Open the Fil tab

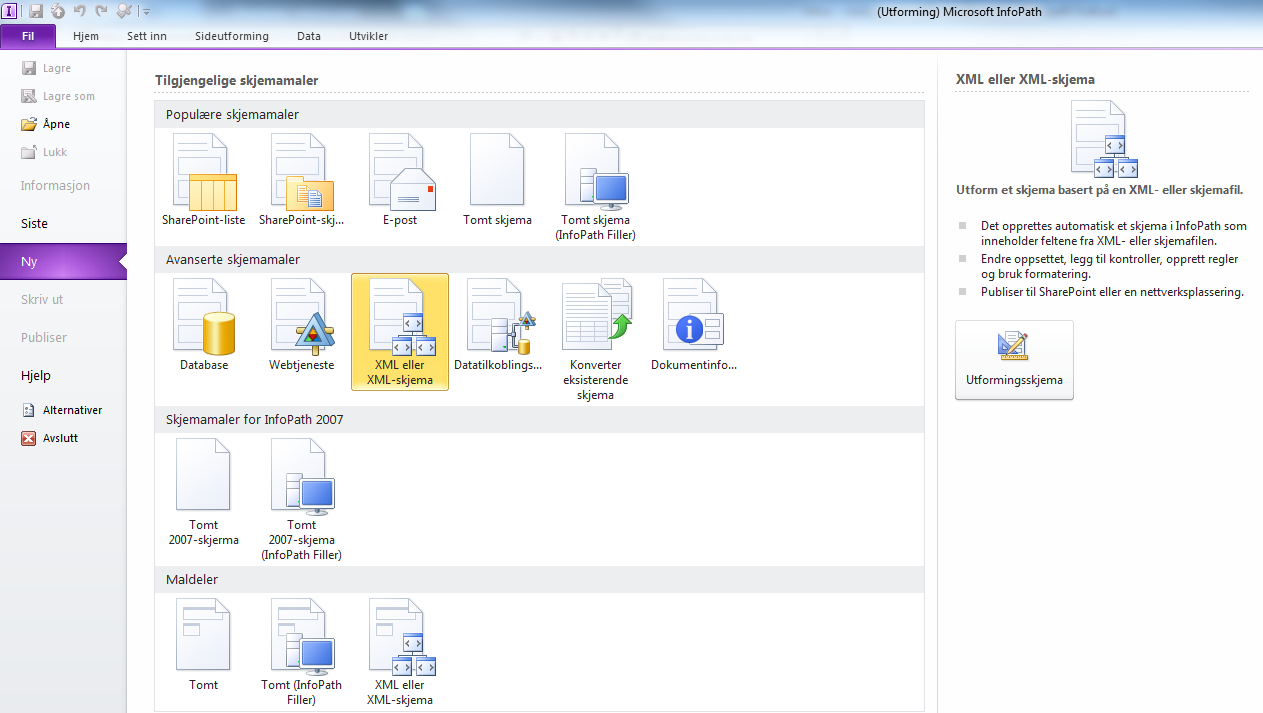[x=29, y=36]
